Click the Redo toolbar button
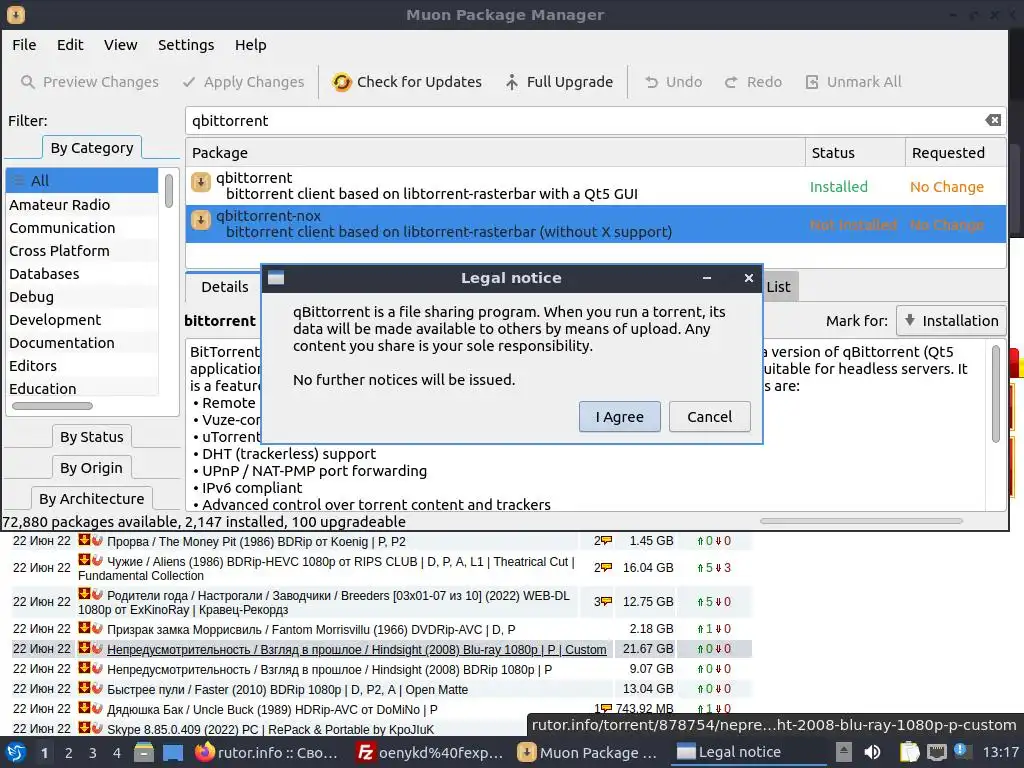 click(753, 82)
